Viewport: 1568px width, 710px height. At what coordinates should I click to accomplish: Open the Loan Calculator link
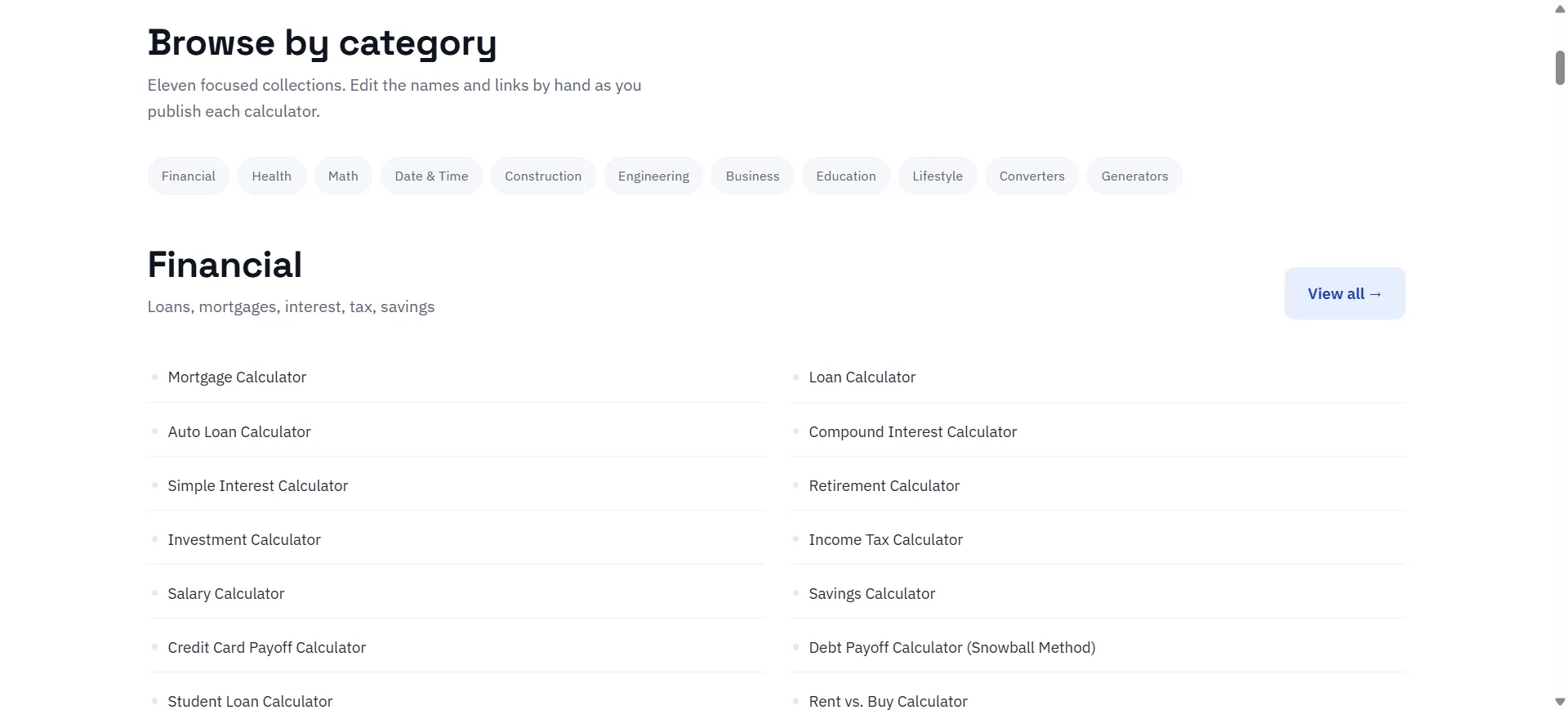point(862,377)
